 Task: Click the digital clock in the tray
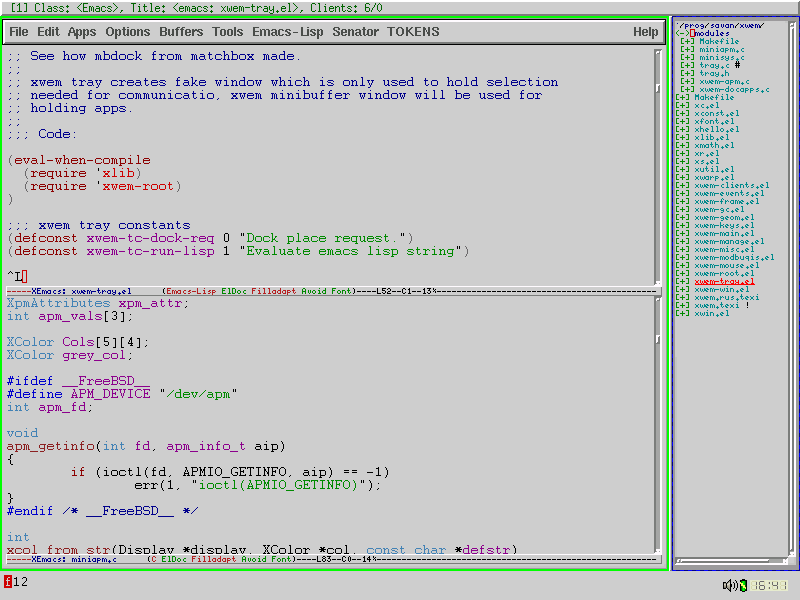[771, 585]
